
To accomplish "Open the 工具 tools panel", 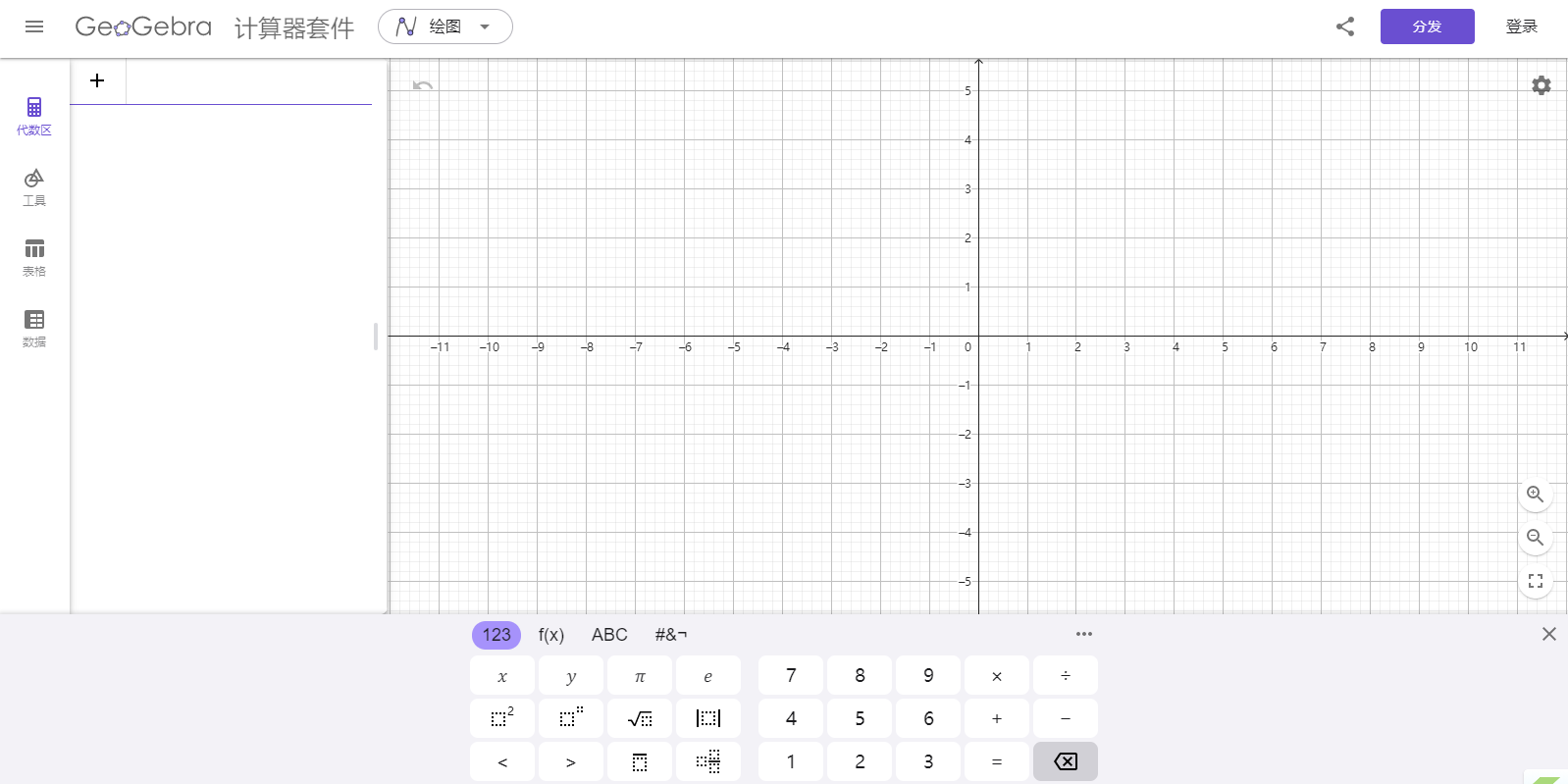I will point(34,186).
